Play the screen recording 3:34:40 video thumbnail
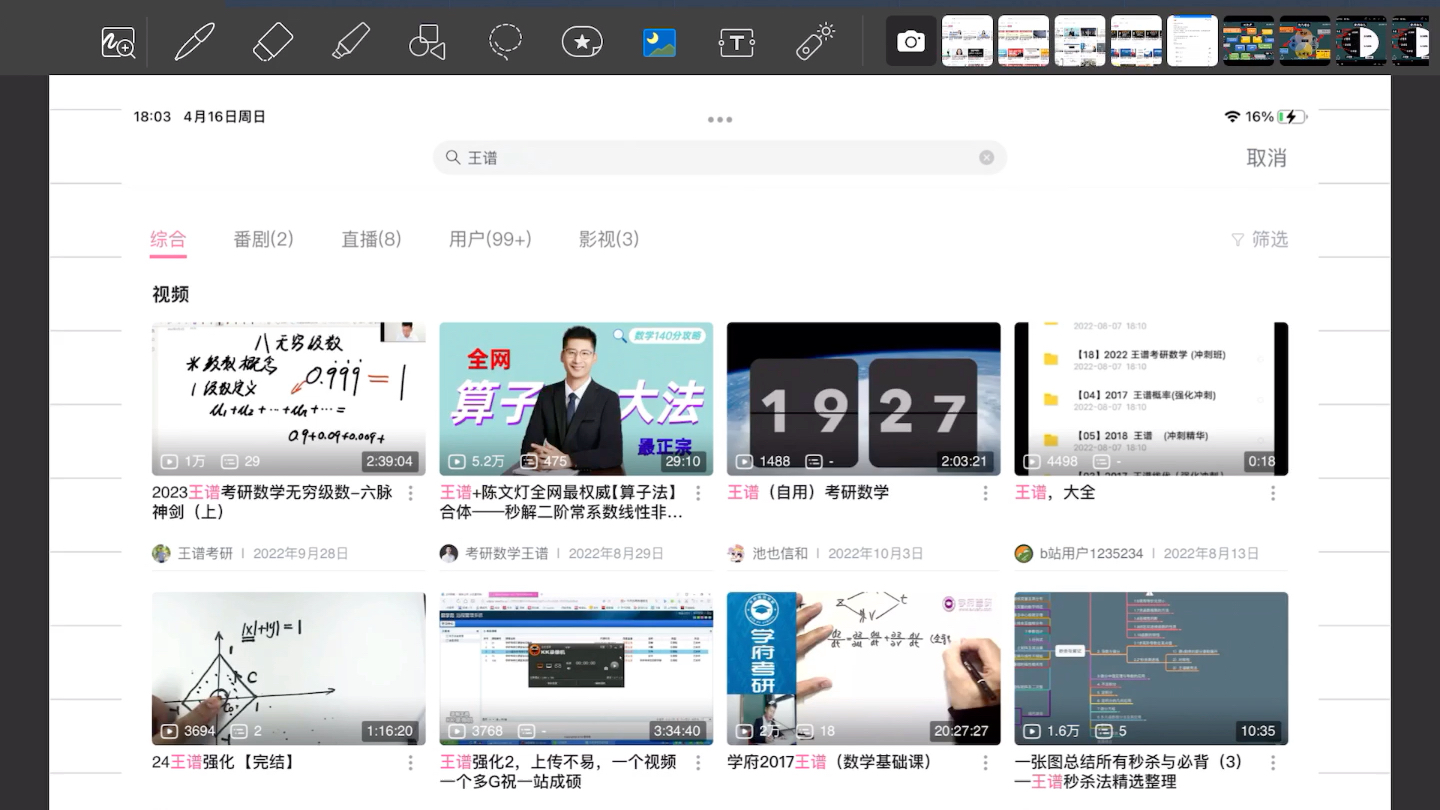This screenshot has width=1440, height=810. pos(576,669)
